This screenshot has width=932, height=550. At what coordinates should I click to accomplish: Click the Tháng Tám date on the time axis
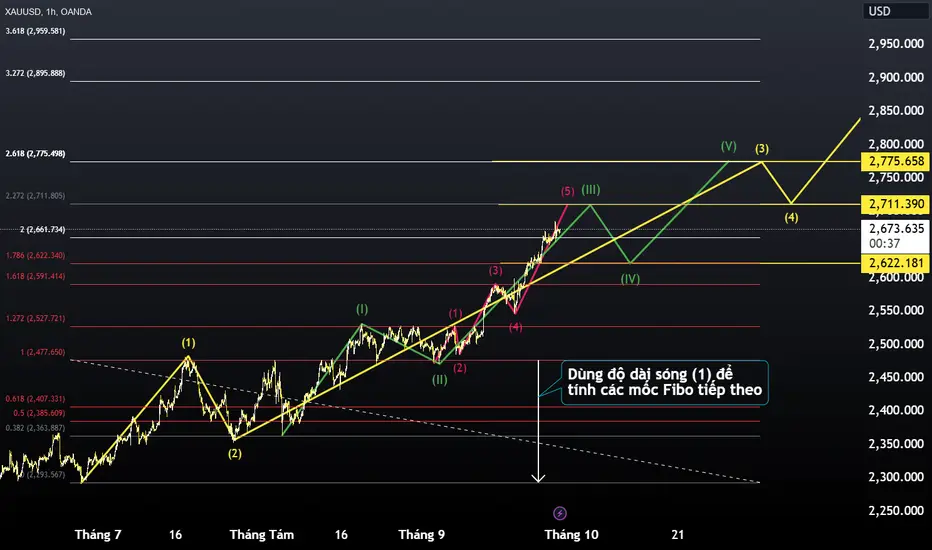(262, 535)
